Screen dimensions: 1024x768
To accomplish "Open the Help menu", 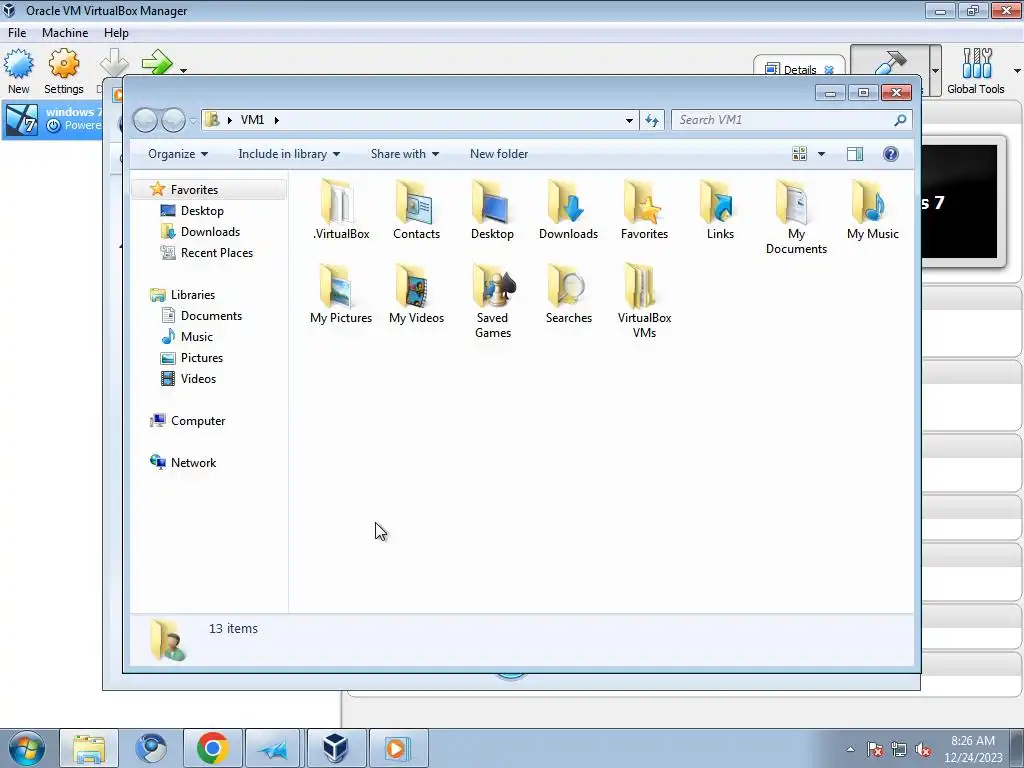I will coord(116,33).
